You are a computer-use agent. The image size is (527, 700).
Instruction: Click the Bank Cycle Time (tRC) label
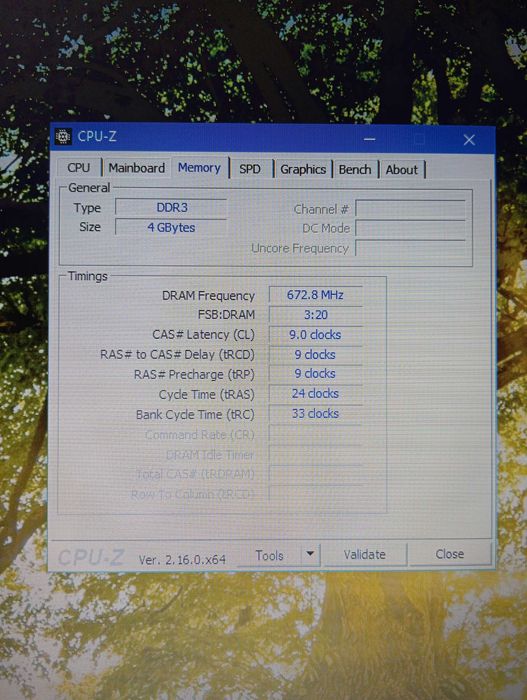(x=195, y=415)
